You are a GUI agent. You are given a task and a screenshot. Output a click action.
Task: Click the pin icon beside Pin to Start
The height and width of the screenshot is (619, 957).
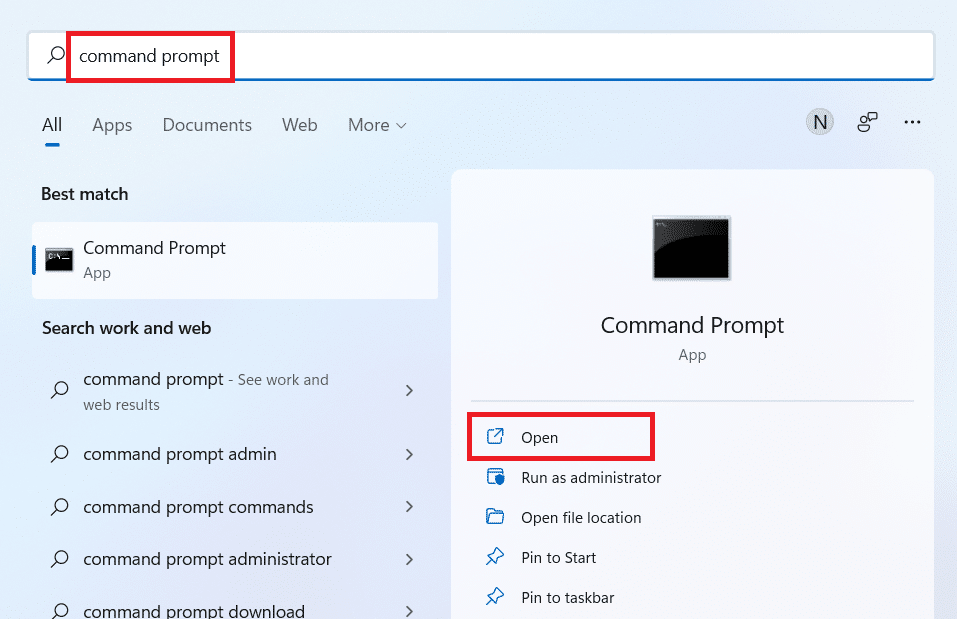point(495,556)
